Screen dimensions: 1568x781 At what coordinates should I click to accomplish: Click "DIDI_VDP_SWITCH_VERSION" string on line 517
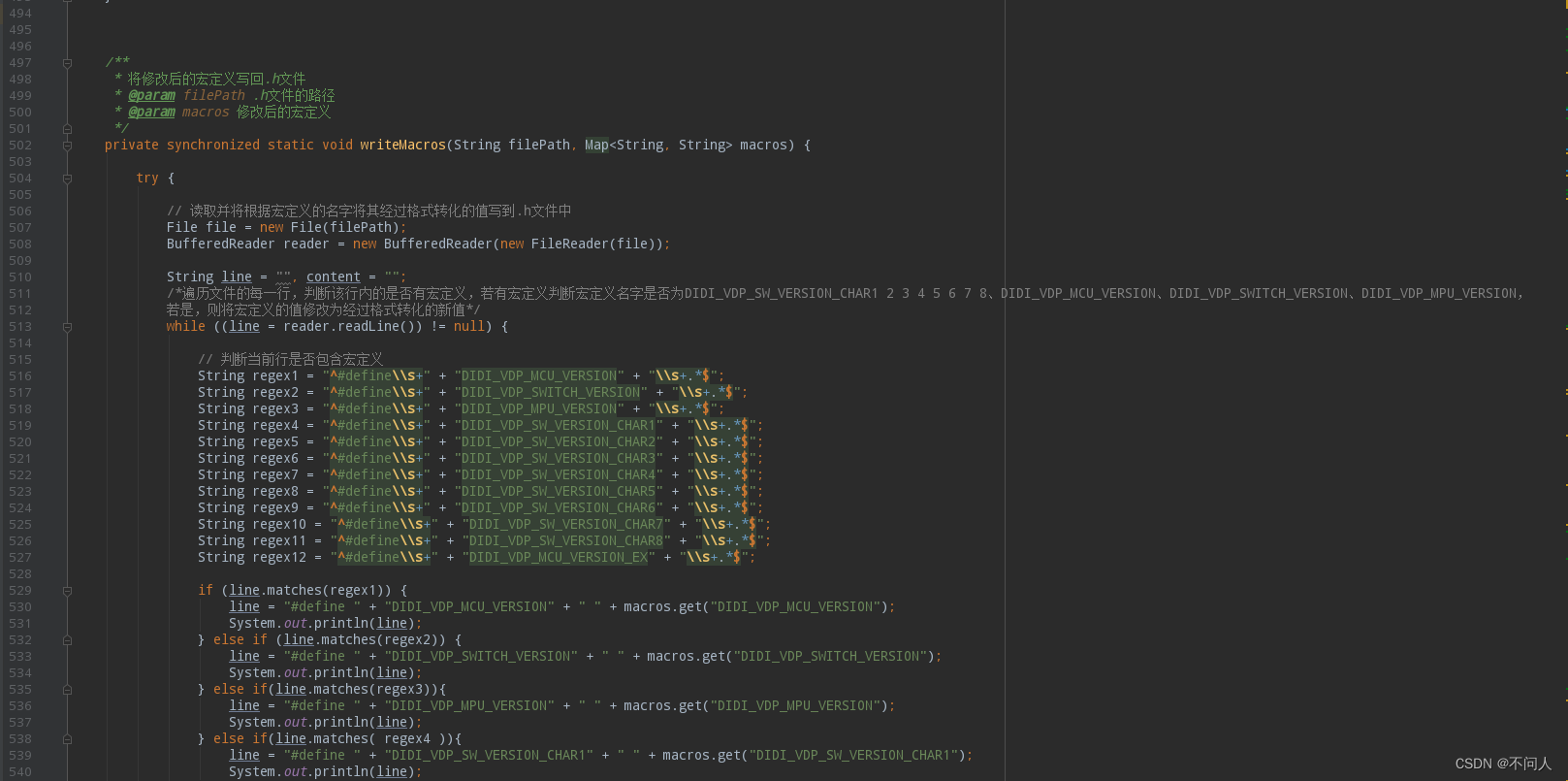coord(551,392)
